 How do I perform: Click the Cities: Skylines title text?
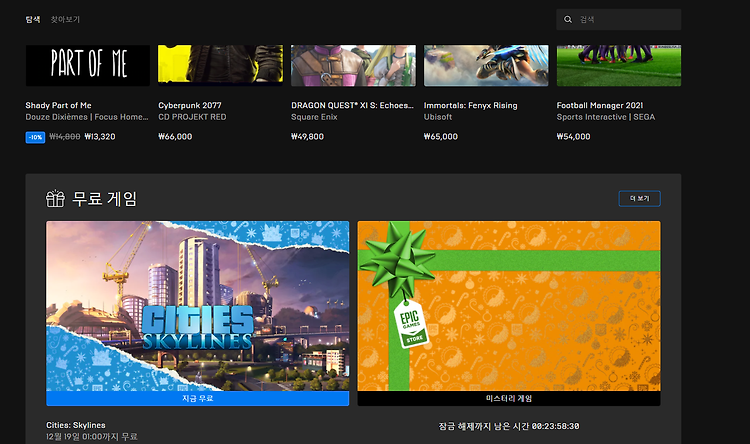[x=76, y=425]
